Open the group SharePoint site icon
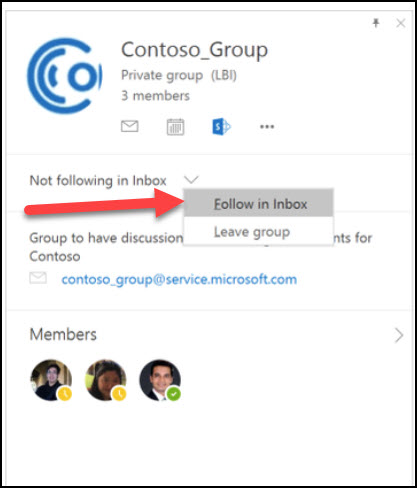This screenshot has height=488, width=417. (x=221, y=127)
